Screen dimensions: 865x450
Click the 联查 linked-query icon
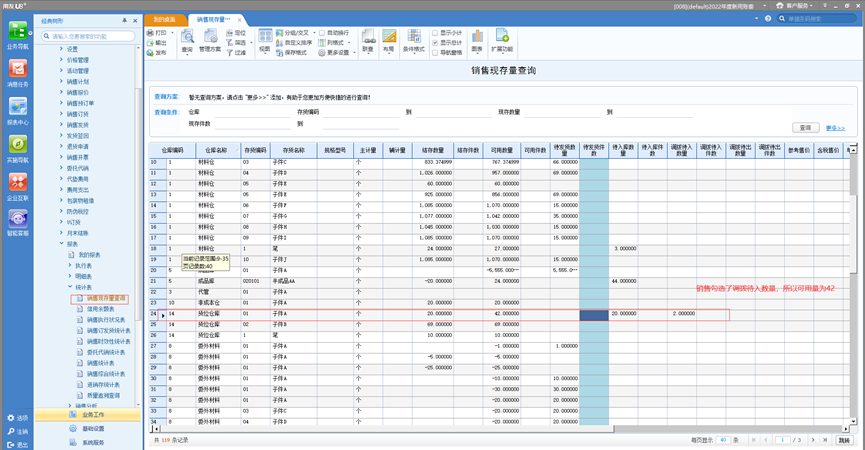click(x=368, y=38)
